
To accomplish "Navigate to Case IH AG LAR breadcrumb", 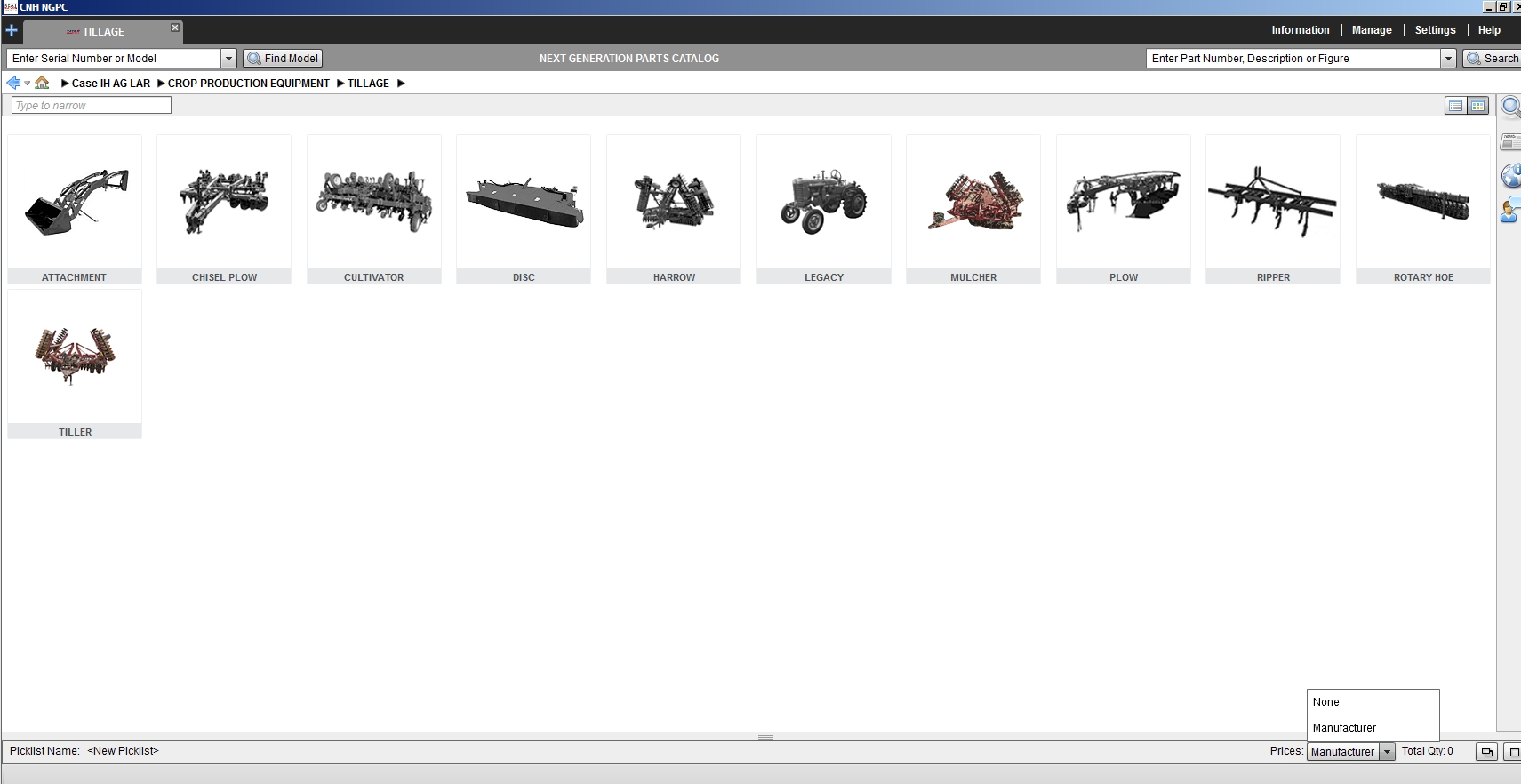I will [111, 84].
